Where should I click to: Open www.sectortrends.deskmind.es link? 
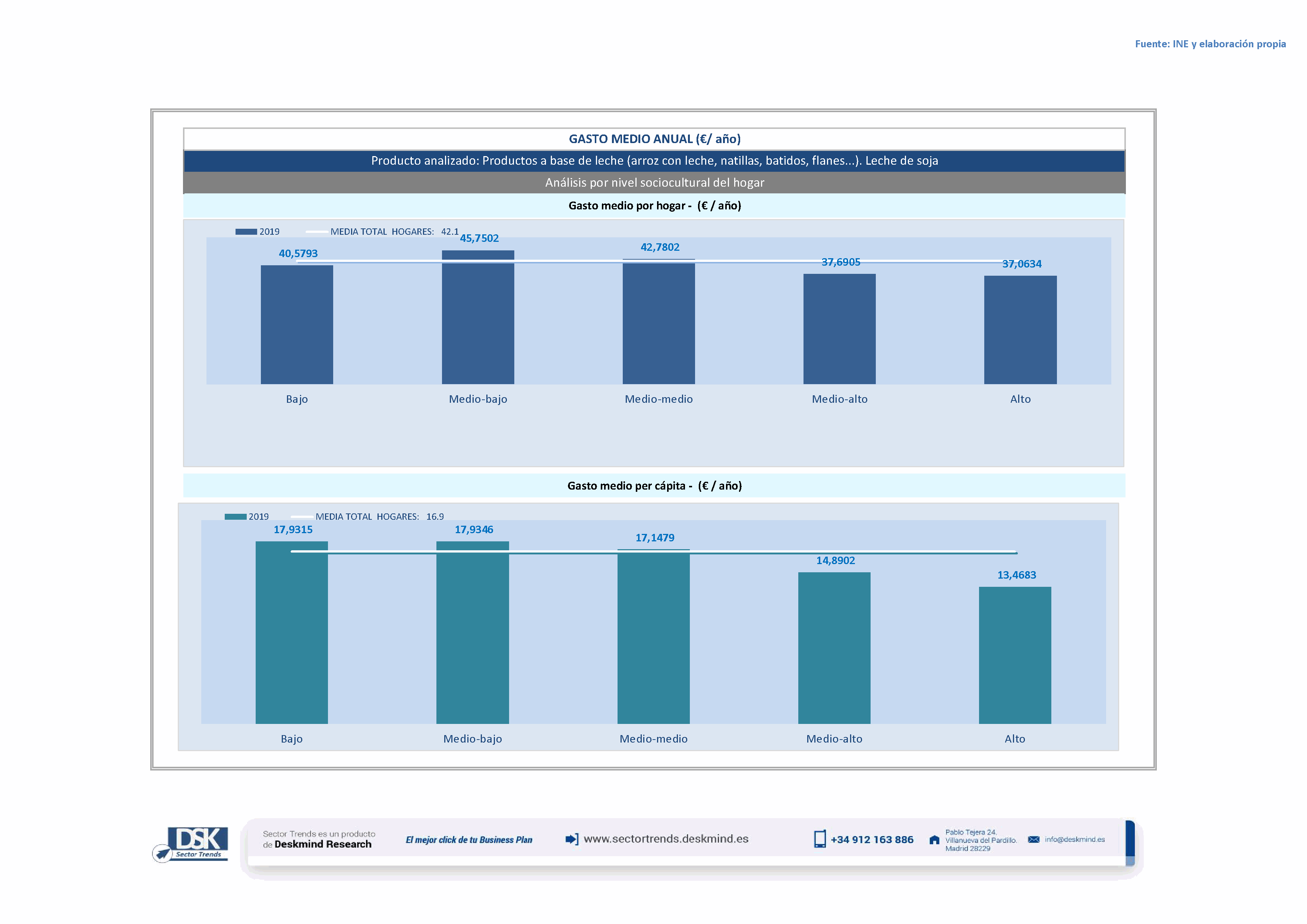coord(666,839)
